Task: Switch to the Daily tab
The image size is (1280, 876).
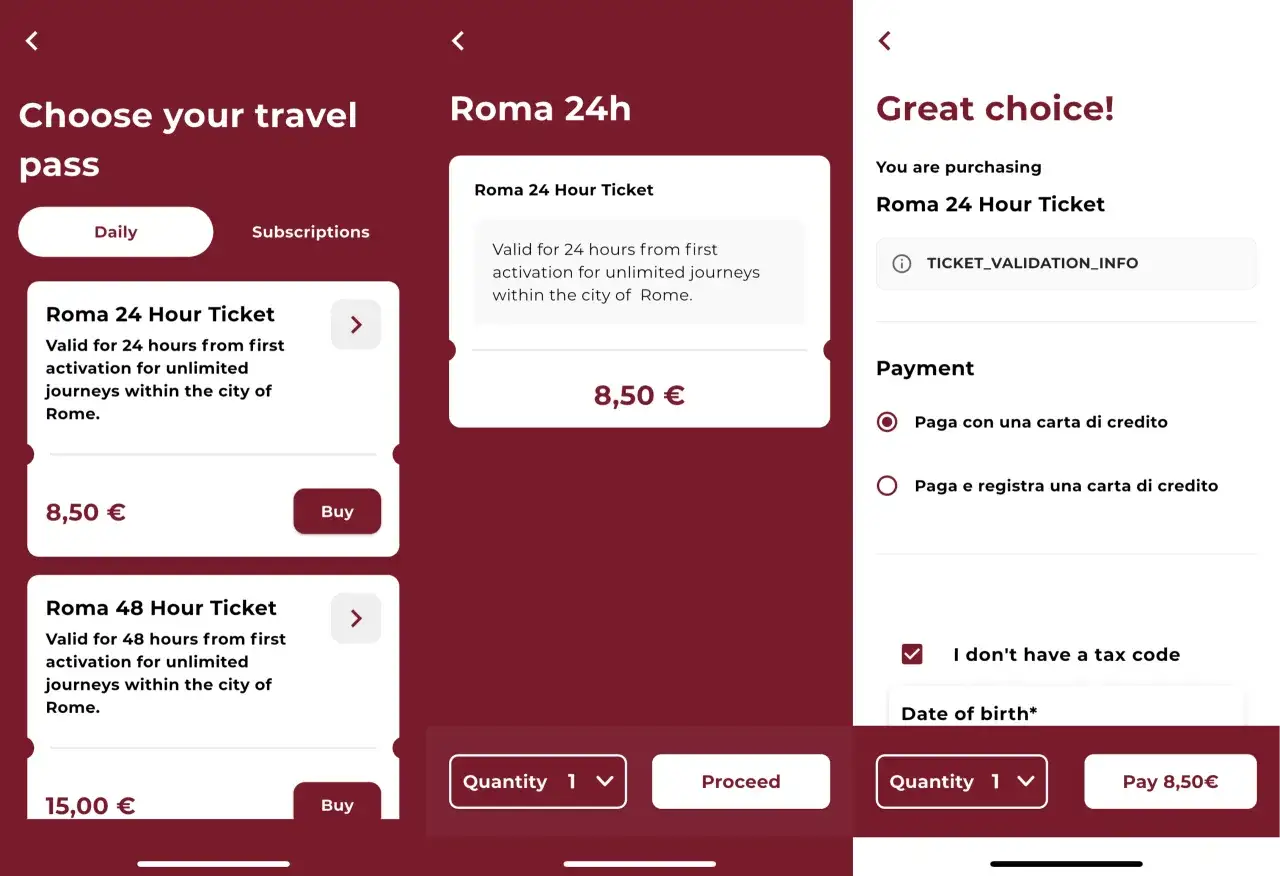Action: (x=116, y=232)
